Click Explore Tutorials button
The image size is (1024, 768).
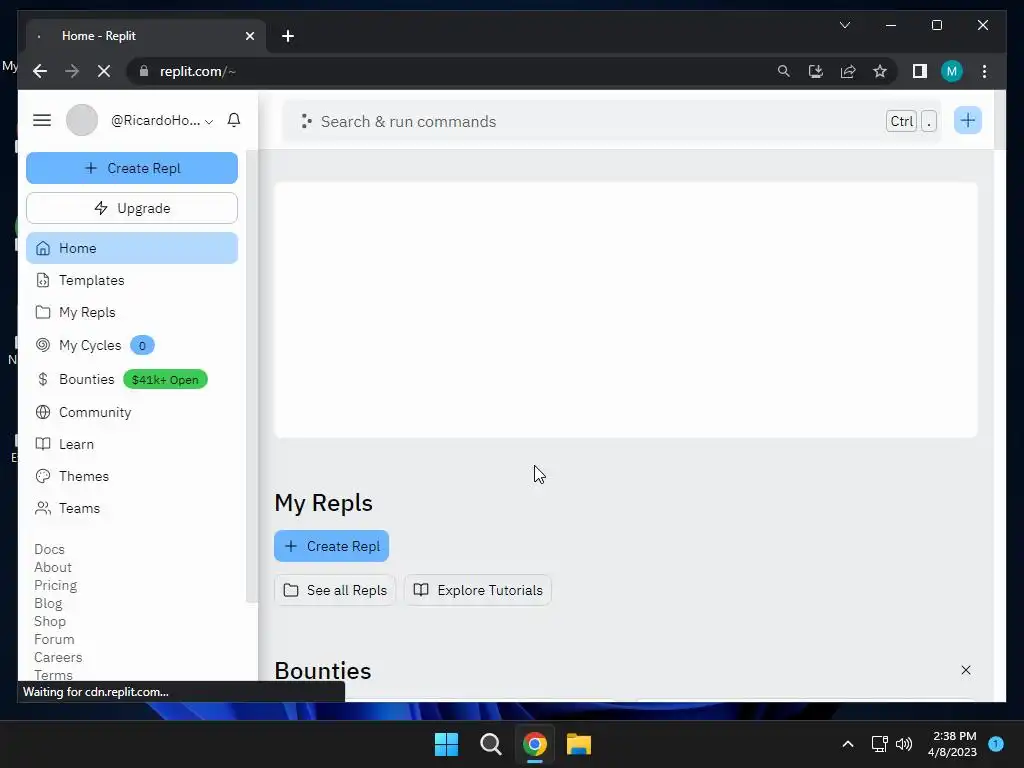coord(478,590)
